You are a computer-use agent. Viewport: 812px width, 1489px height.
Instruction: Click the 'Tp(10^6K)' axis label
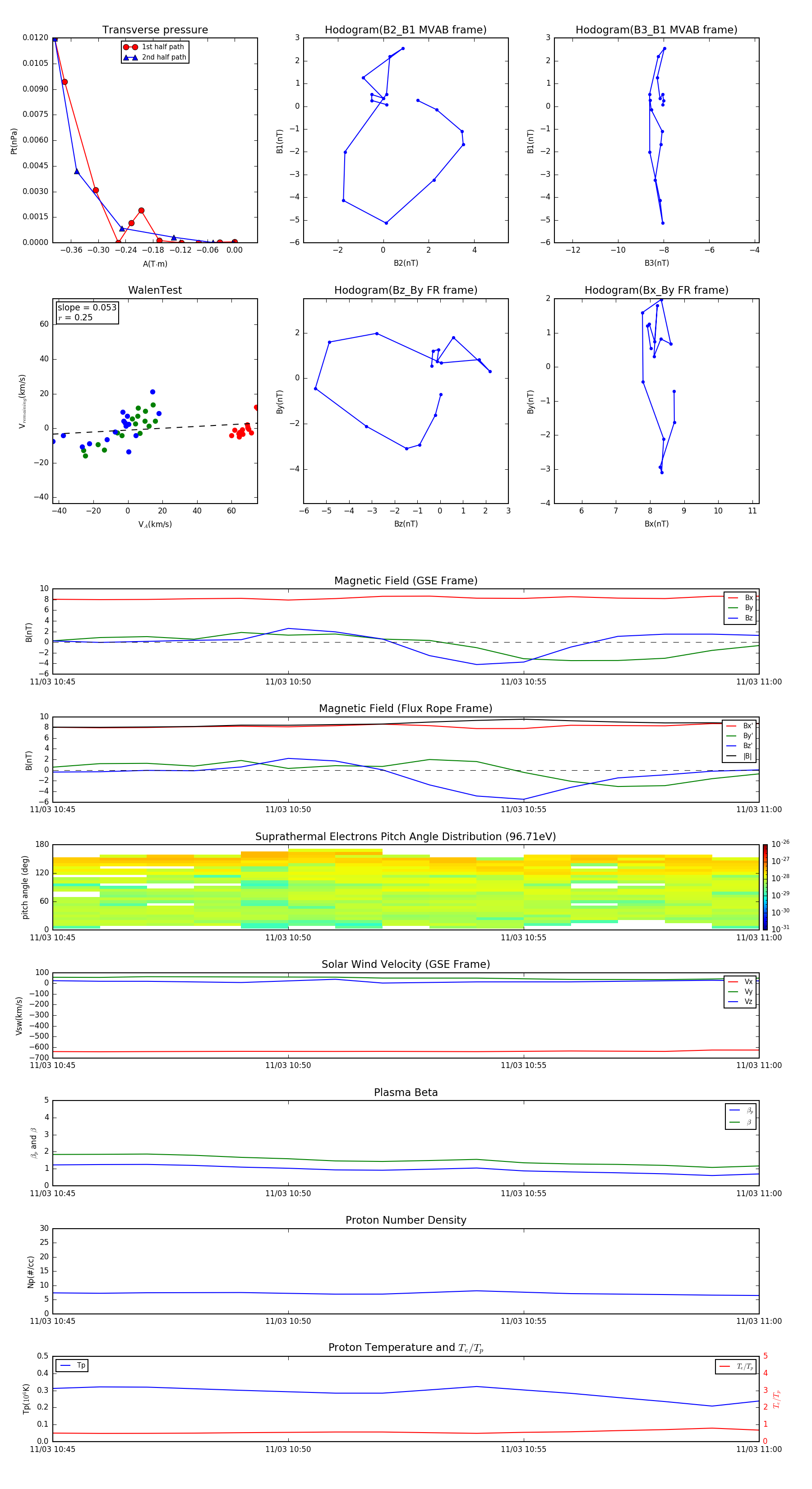(26, 1399)
